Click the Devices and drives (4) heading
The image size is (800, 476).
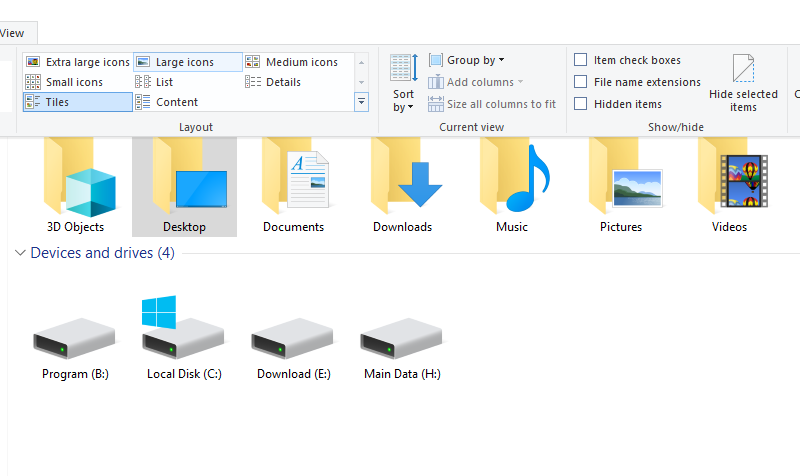(103, 253)
